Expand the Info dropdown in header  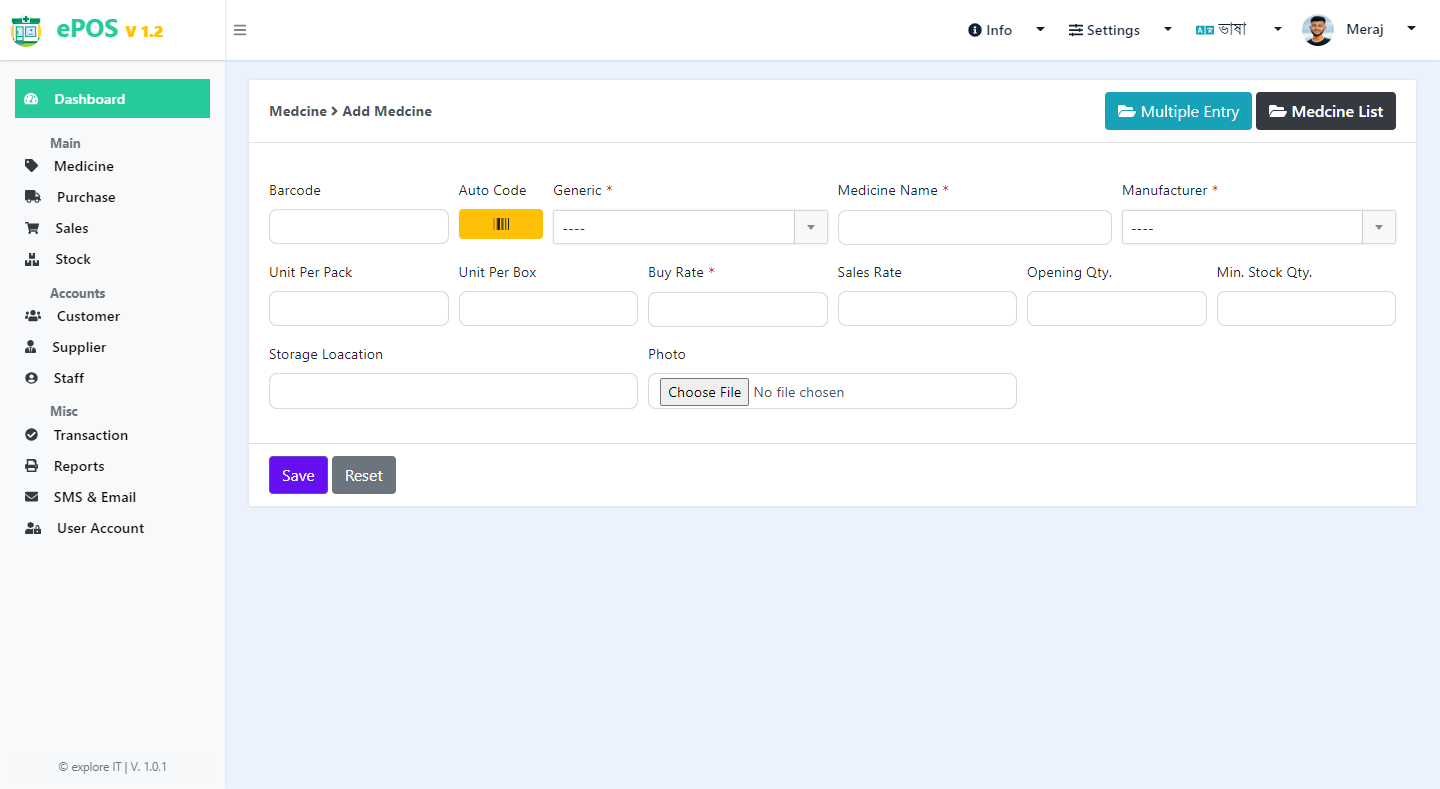1006,30
